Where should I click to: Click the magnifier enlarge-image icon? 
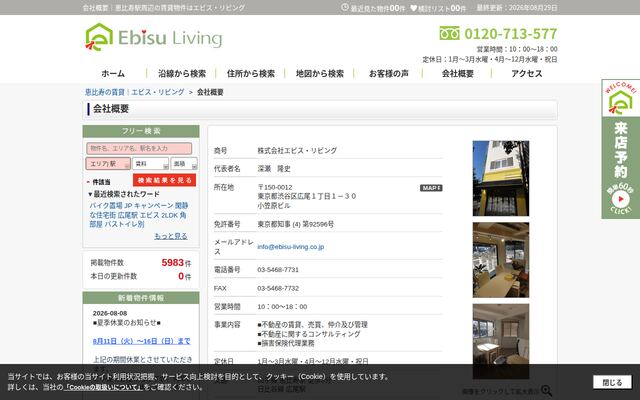pyautogui.click(x=546, y=391)
